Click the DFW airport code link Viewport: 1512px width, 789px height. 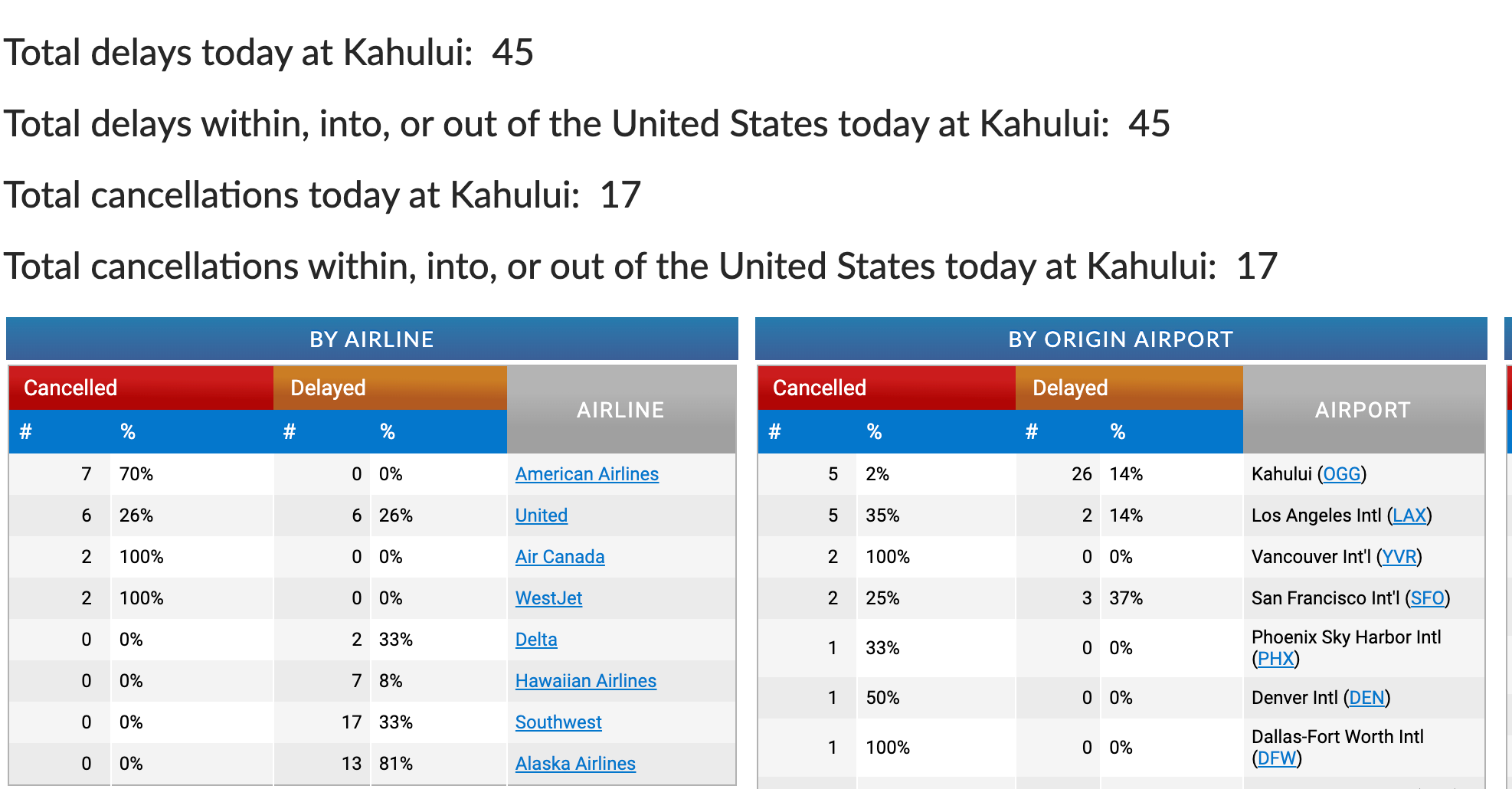click(x=1277, y=758)
